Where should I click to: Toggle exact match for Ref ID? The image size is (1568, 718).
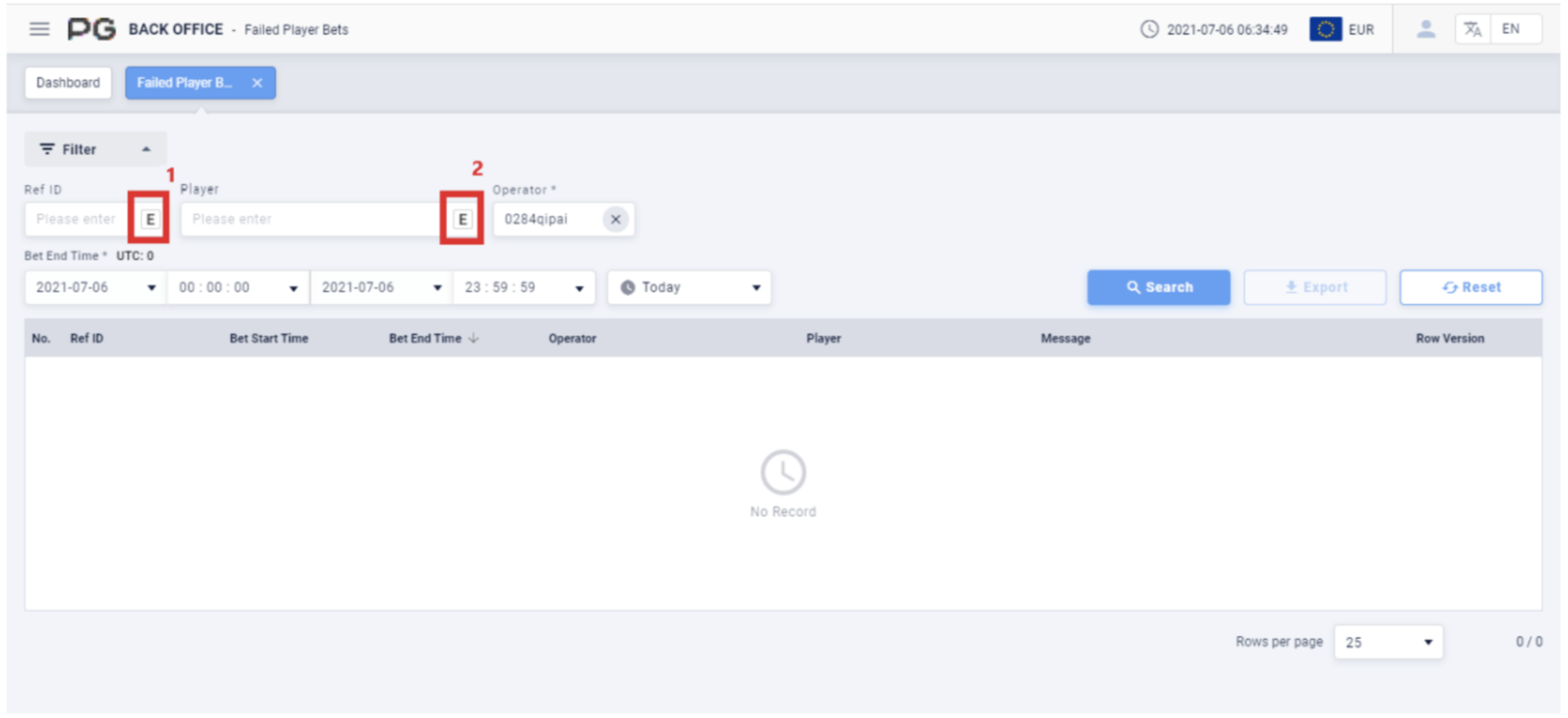pyautogui.click(x=150, y=219)
